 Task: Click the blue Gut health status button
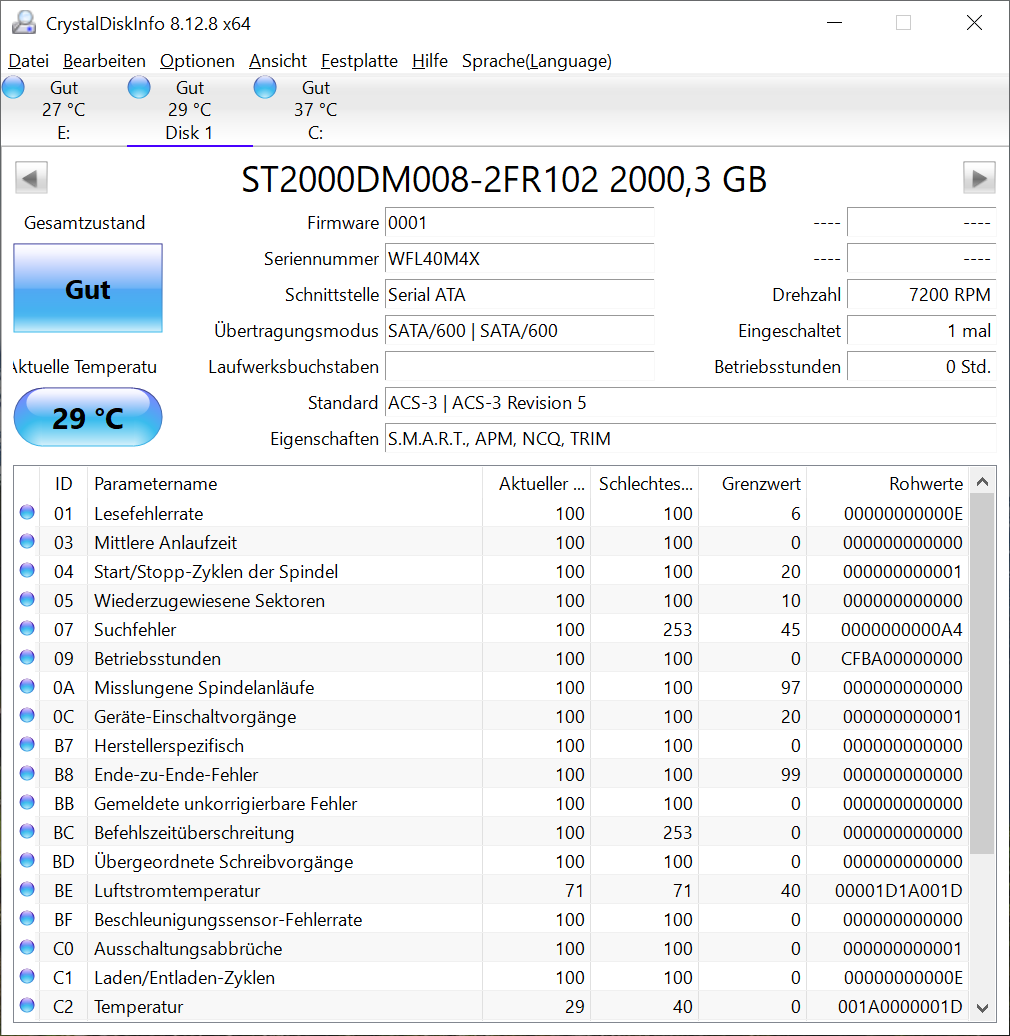[88, 288]
